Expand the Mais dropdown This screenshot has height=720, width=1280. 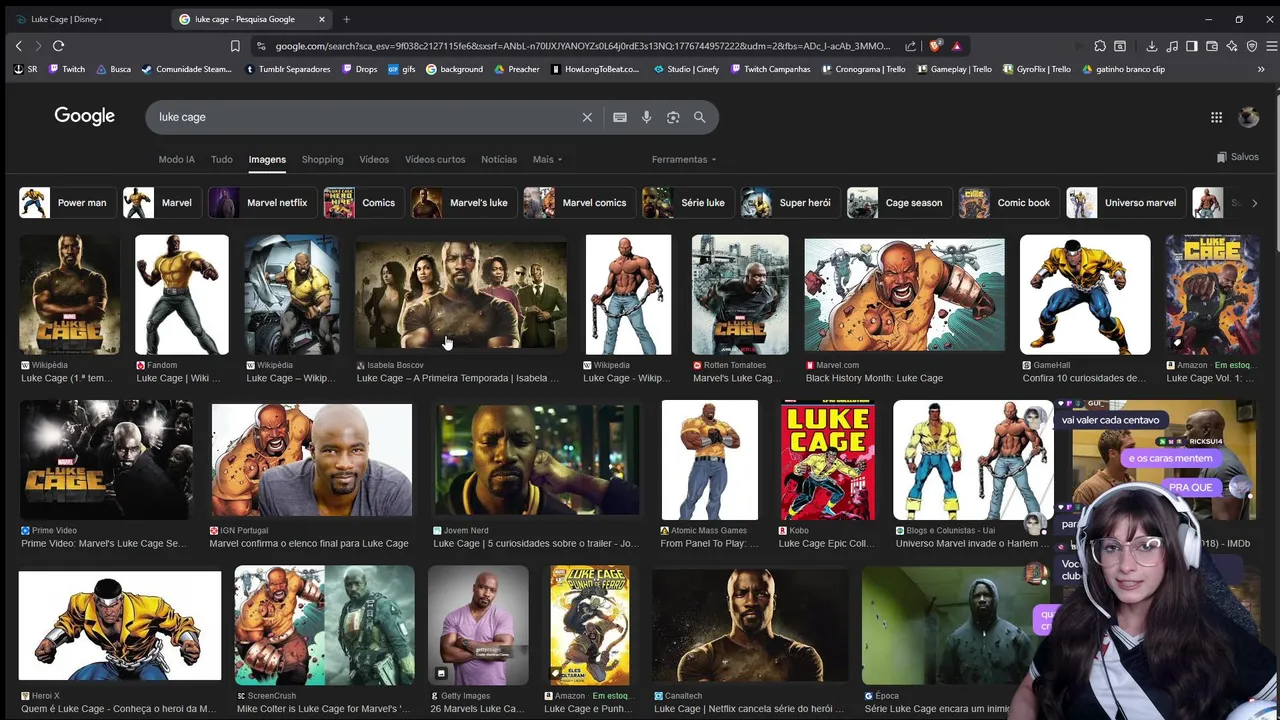(x=547, y=159)
